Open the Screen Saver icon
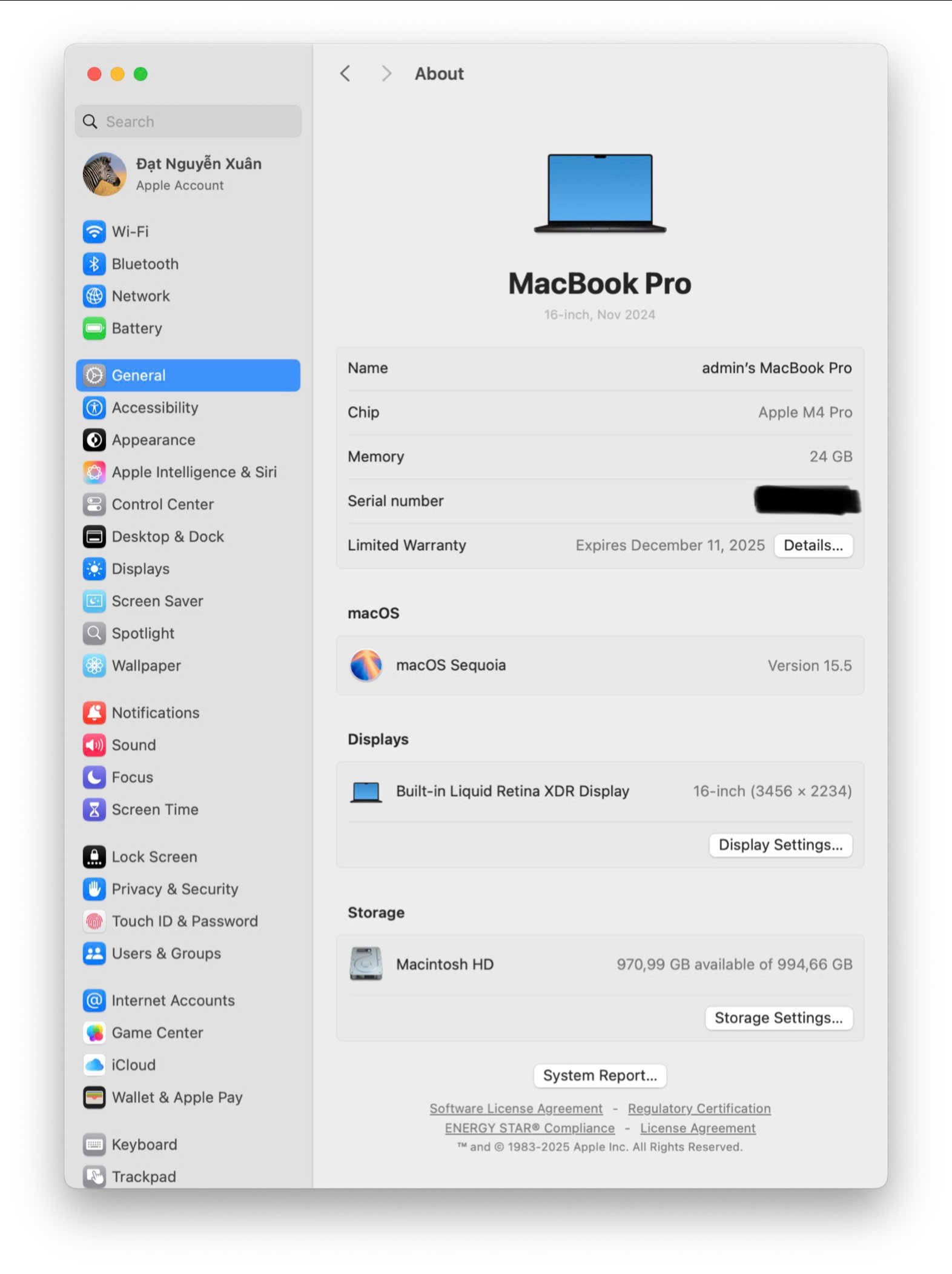952x1274 pixels. coord(94,600)
